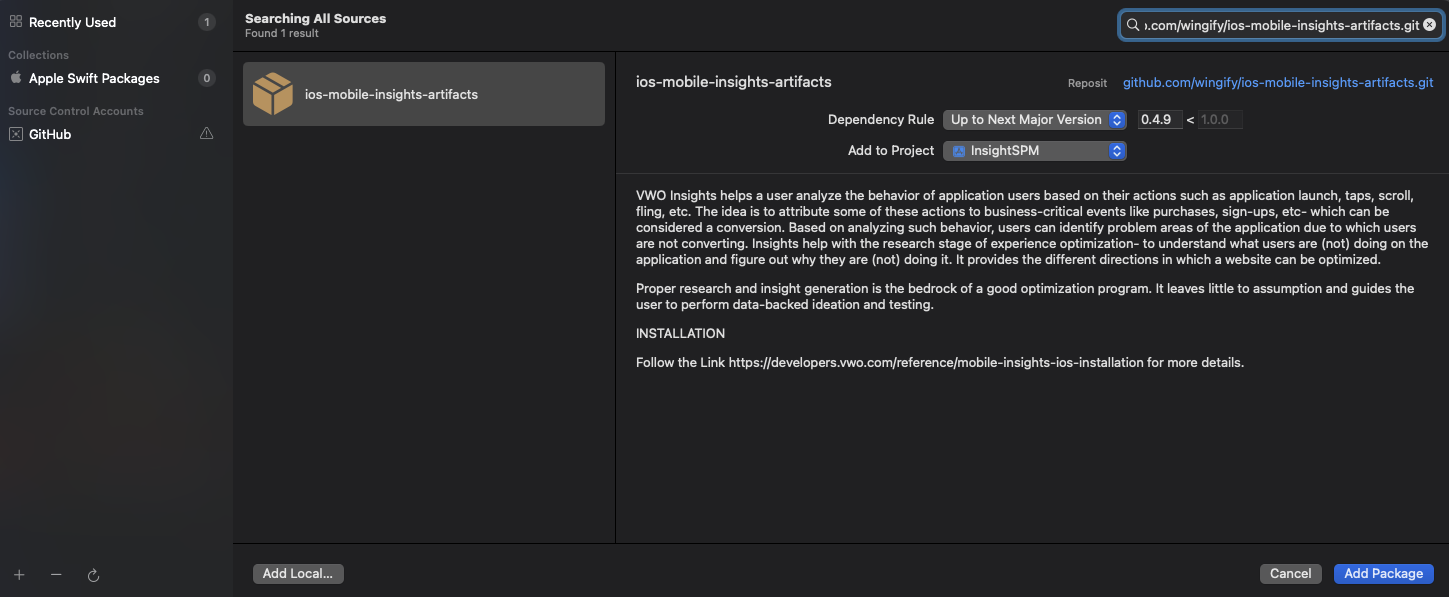
Task: Click the Dependency Rule label
Action: click(x=881, y=120)
